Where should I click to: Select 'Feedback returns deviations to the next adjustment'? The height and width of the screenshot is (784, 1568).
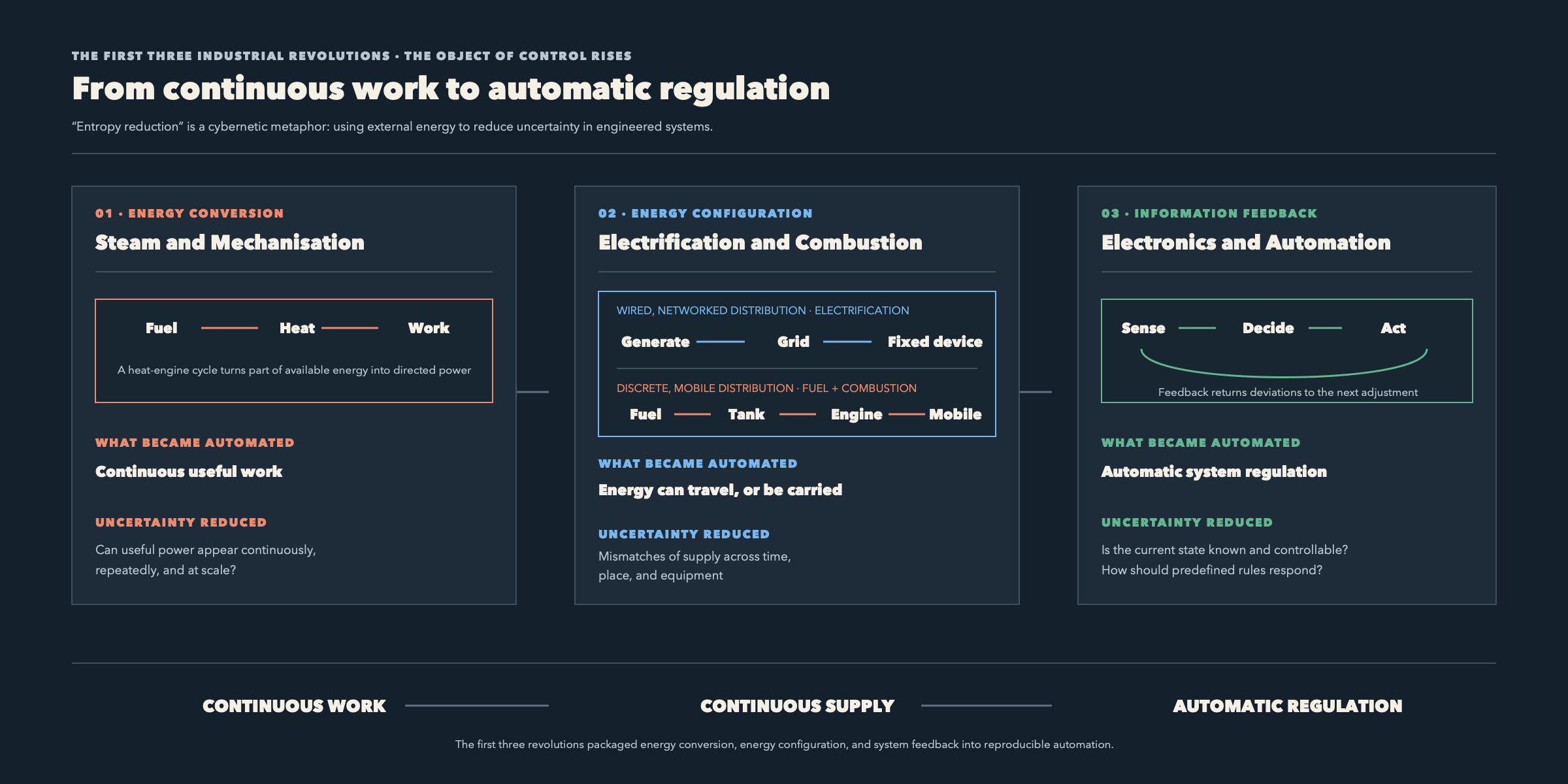(x=1288, y=392)
